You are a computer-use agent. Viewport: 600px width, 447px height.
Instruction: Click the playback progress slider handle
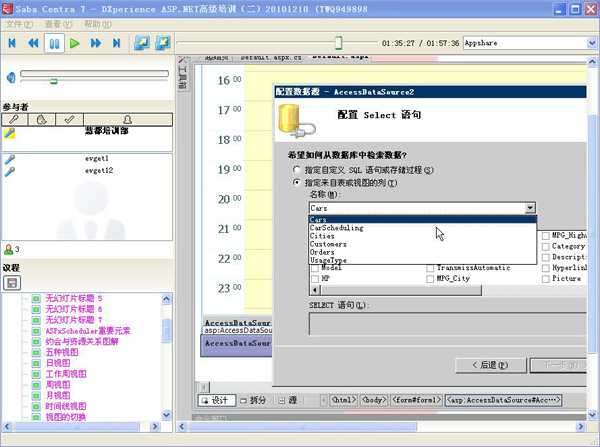(339, 43)
